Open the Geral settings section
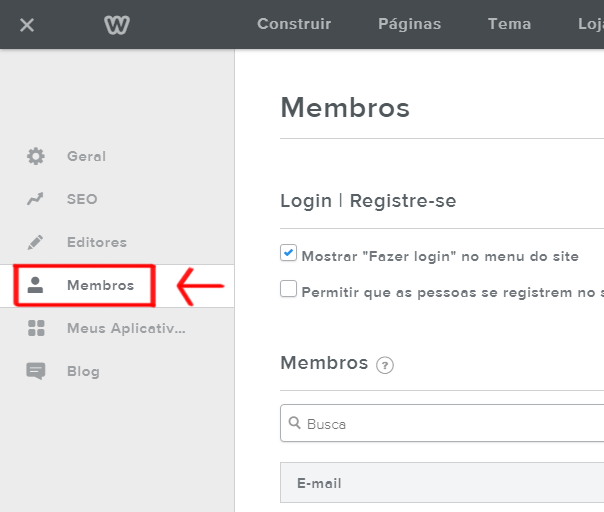Image resolution: width=604 pixels, height=512 pixels. point(86,156)
